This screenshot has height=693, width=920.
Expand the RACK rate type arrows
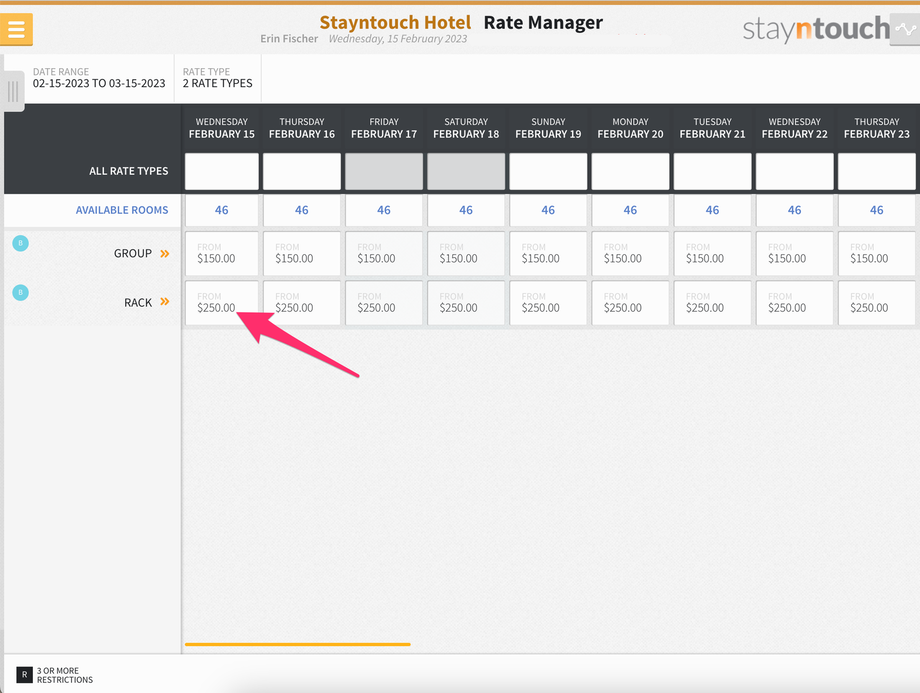point(165,302)
